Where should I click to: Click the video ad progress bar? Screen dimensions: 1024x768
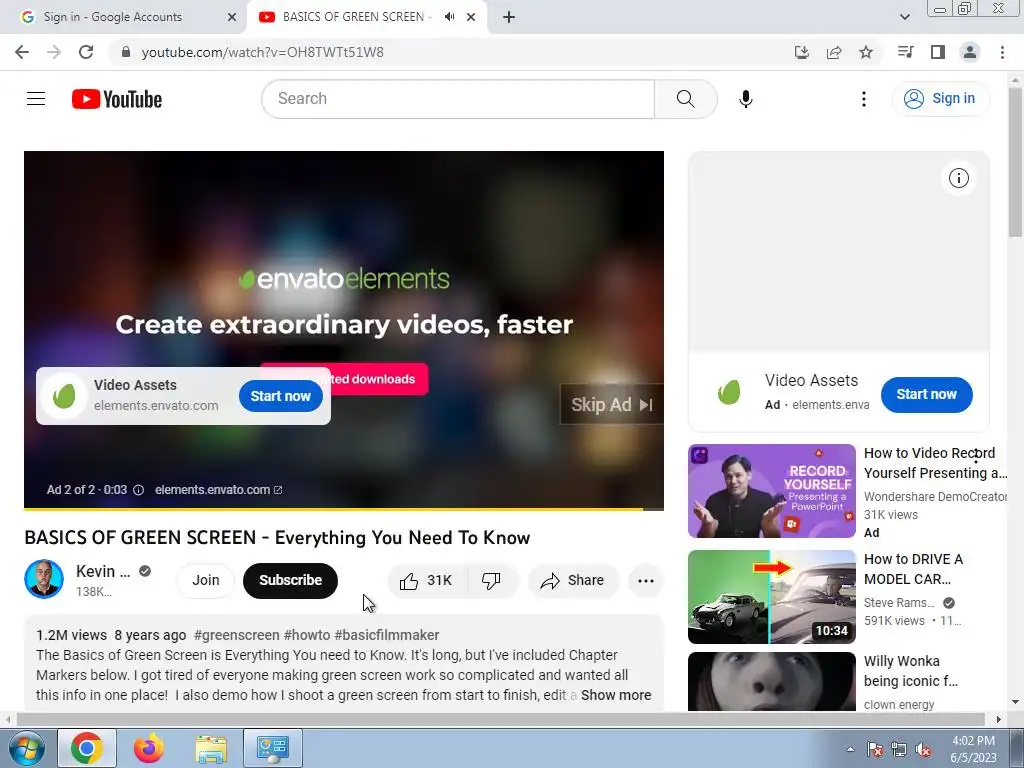click(x=344, y=508)
